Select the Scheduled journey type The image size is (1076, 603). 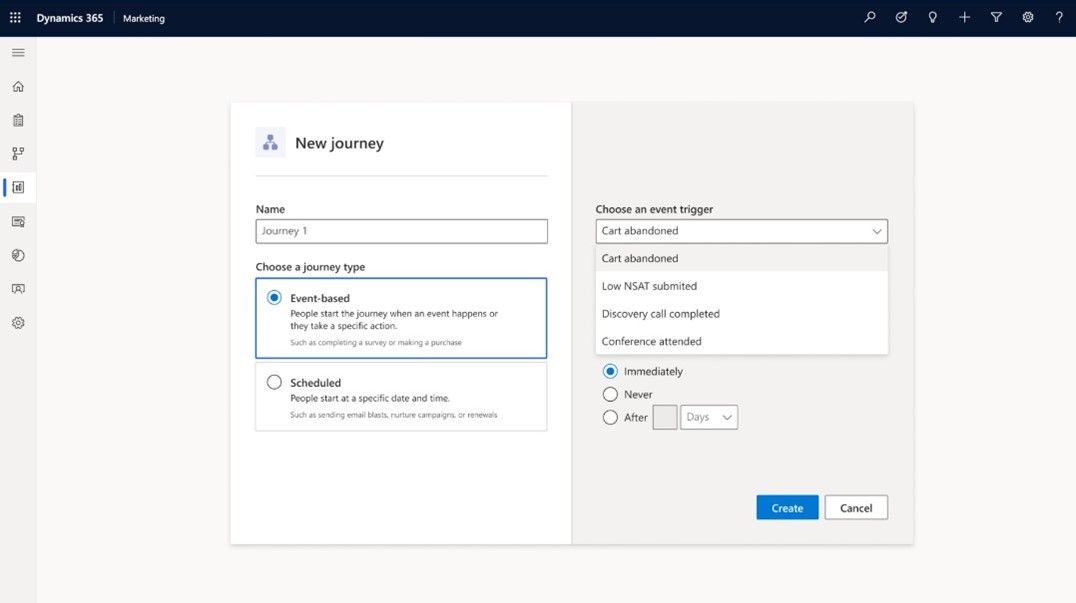pos(274,382)
